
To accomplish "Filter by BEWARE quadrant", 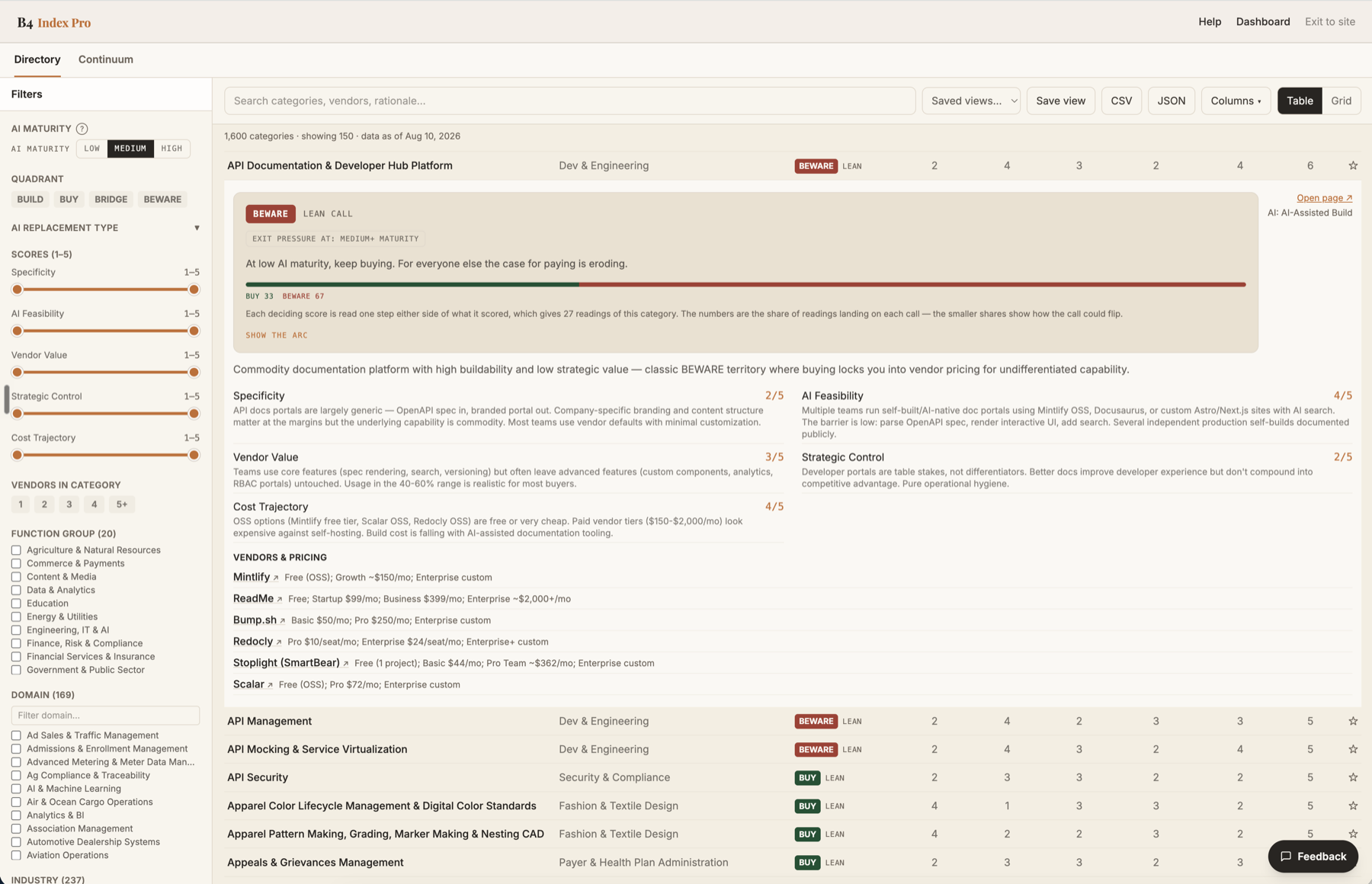I will click(x=162, y=200).
